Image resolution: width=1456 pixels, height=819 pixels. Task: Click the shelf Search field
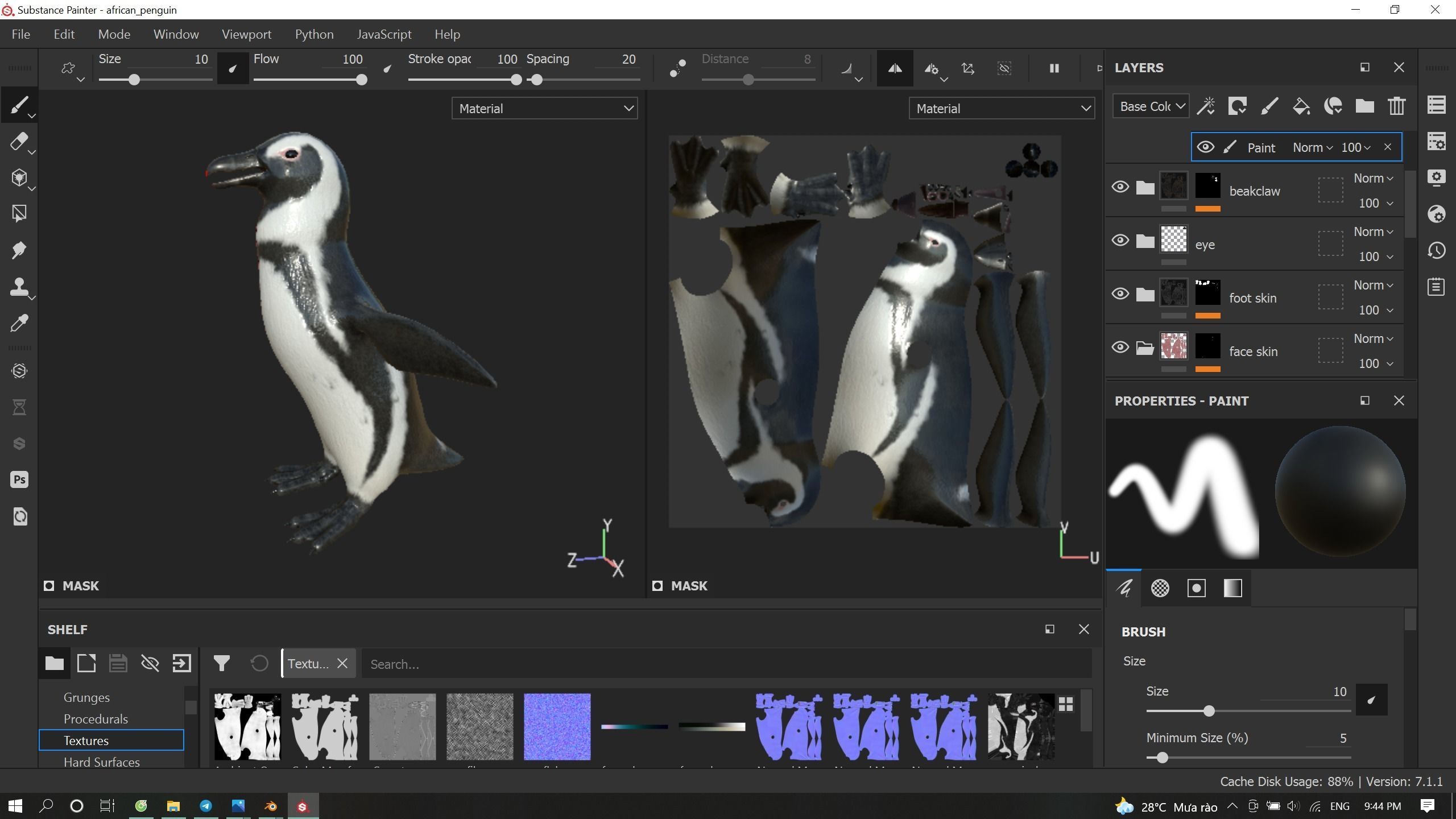[726, 664]
